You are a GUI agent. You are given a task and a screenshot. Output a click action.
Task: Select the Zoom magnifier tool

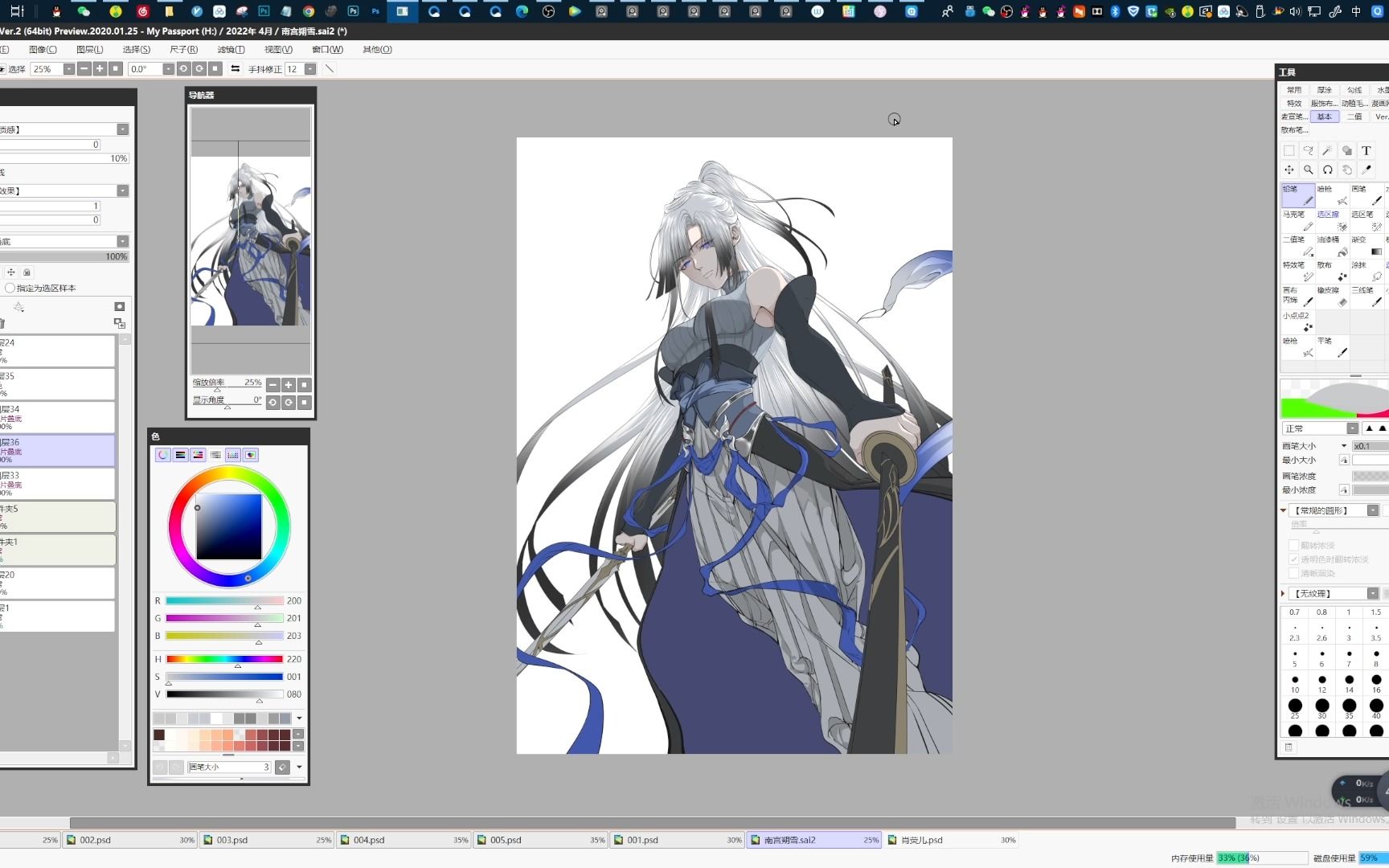click(1309, 170)
